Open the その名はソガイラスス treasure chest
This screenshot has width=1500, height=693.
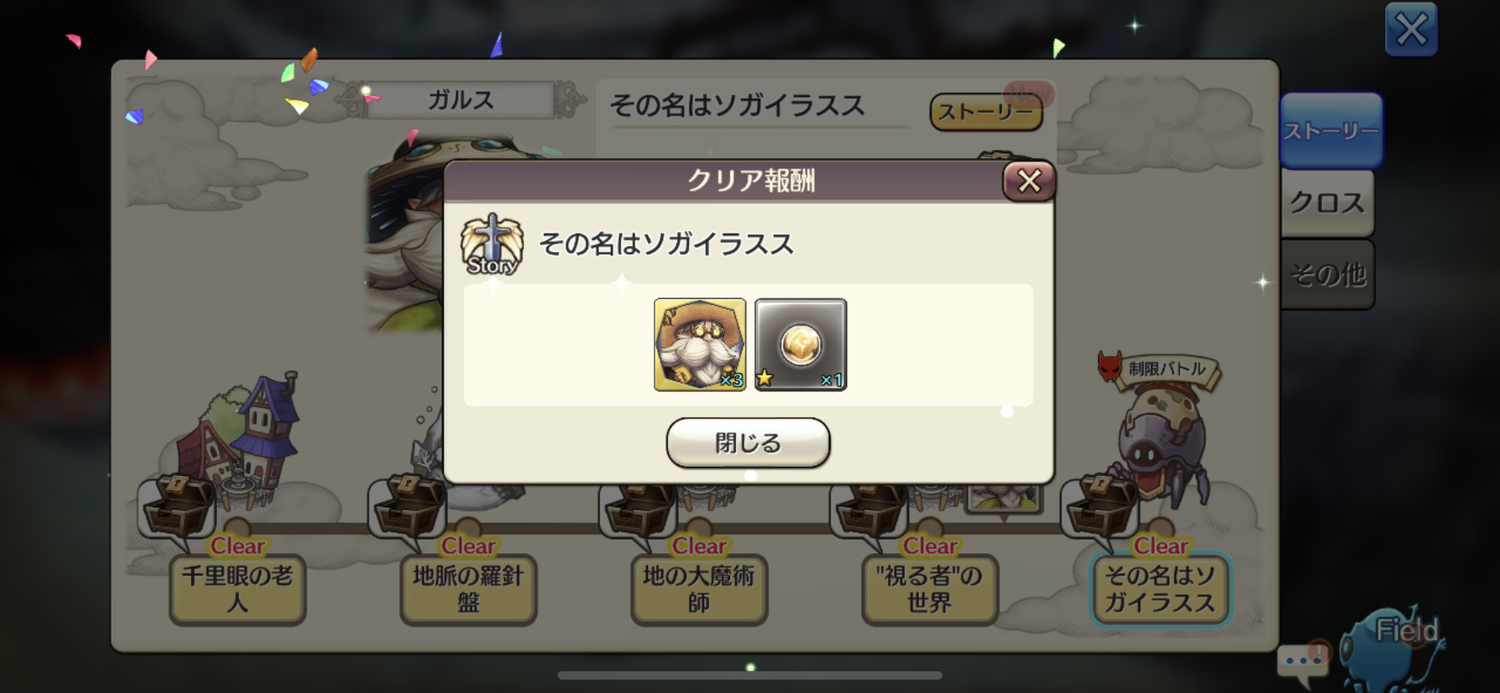[x=1100, y=506]
